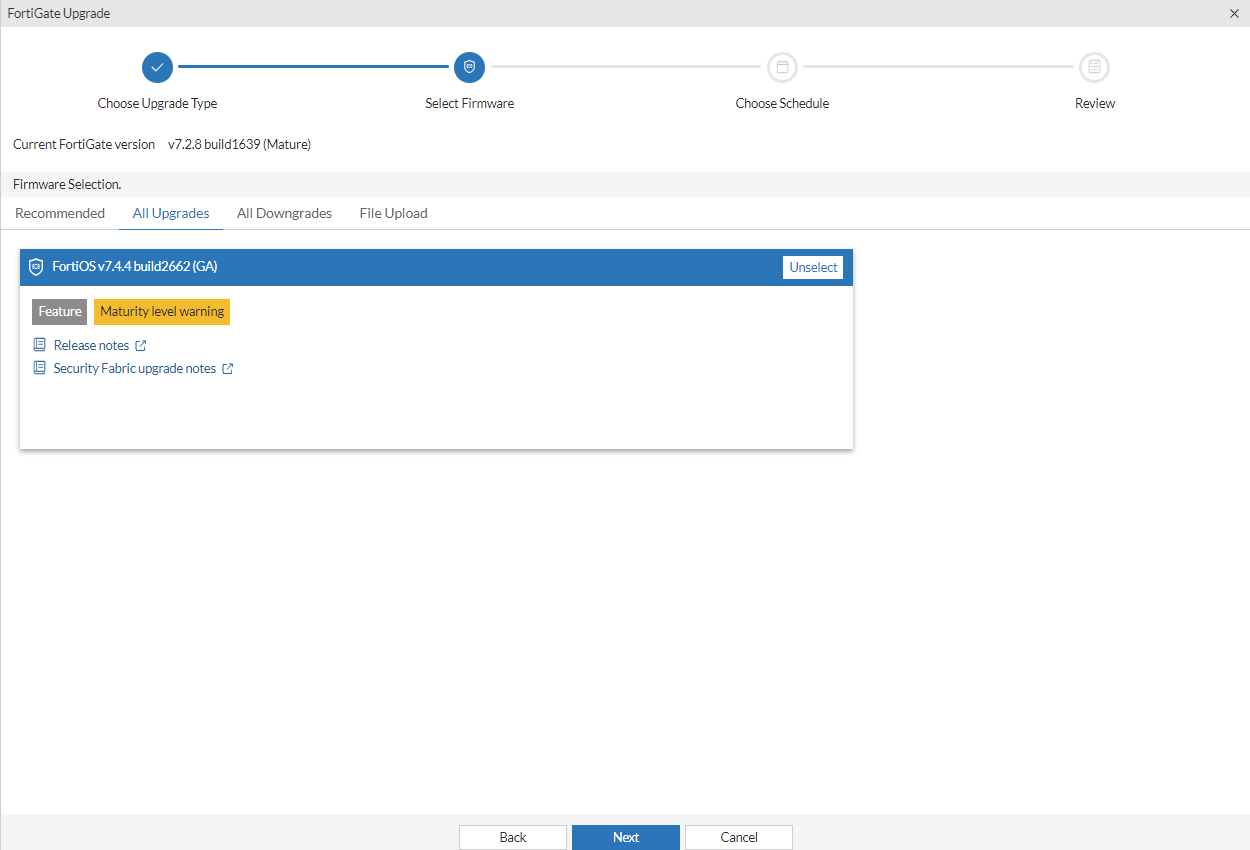Proceed using the Next button

click(x=625, y=837)
